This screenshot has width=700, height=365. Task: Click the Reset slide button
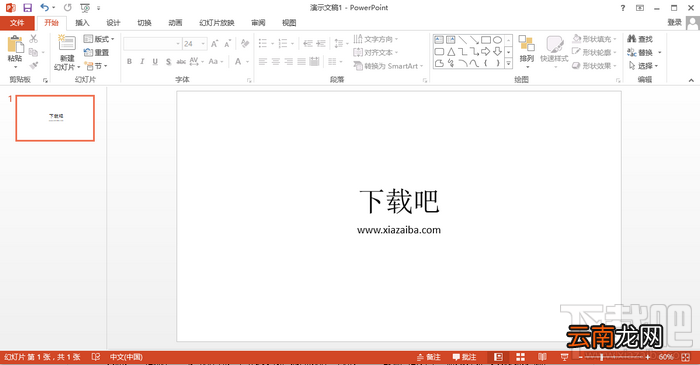[96, 53]
